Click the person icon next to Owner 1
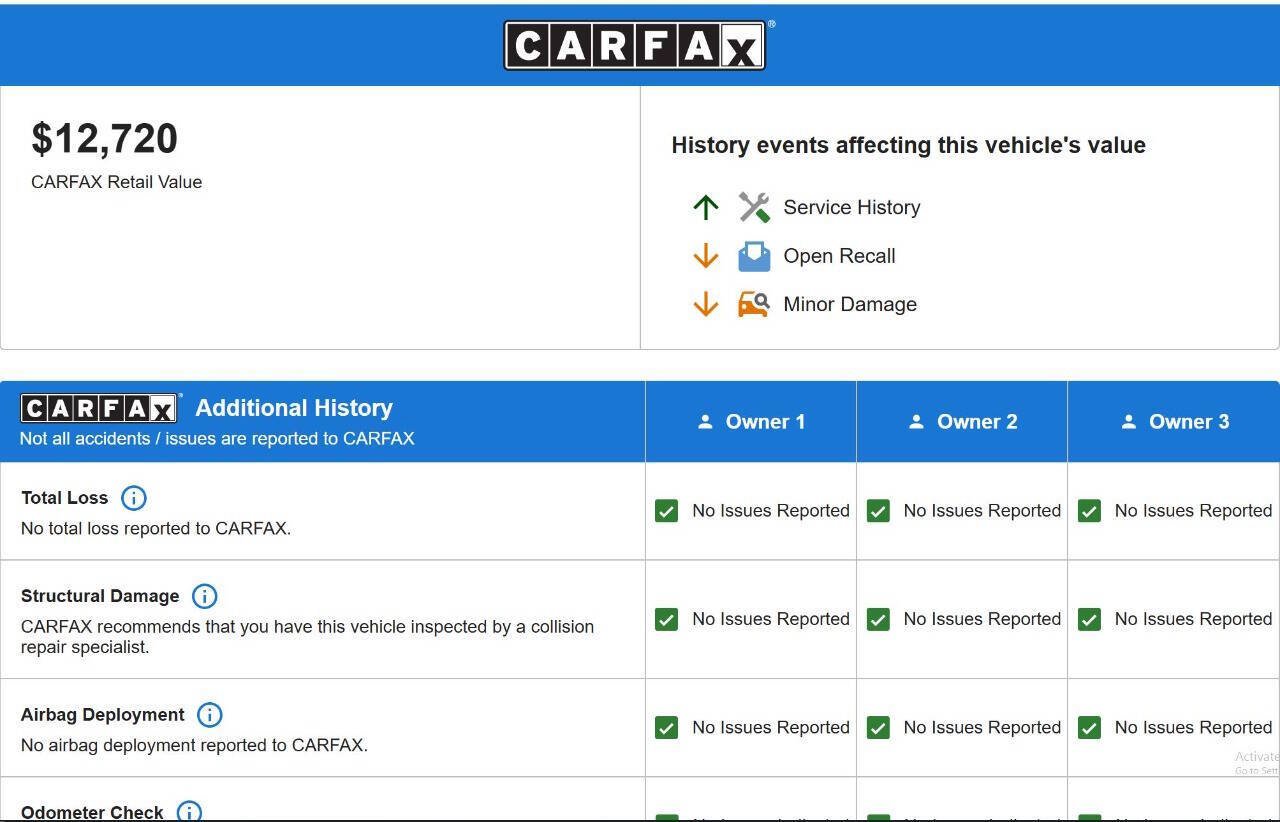1280x822 pixels. pos(705,422)
